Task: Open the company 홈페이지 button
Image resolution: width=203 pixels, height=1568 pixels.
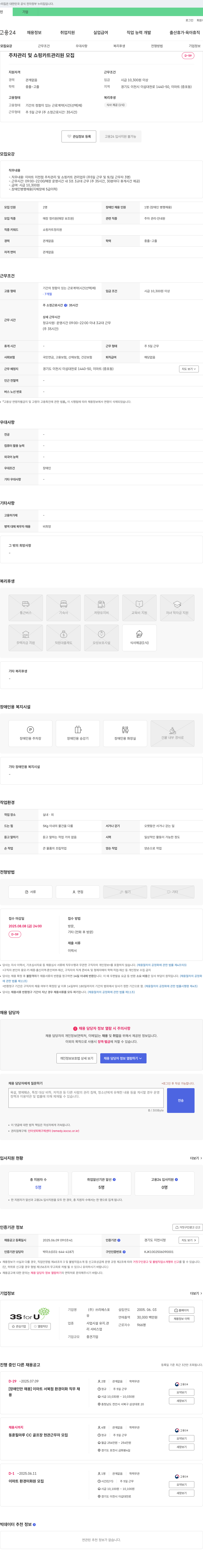Action: click(x=182, y=1311)
